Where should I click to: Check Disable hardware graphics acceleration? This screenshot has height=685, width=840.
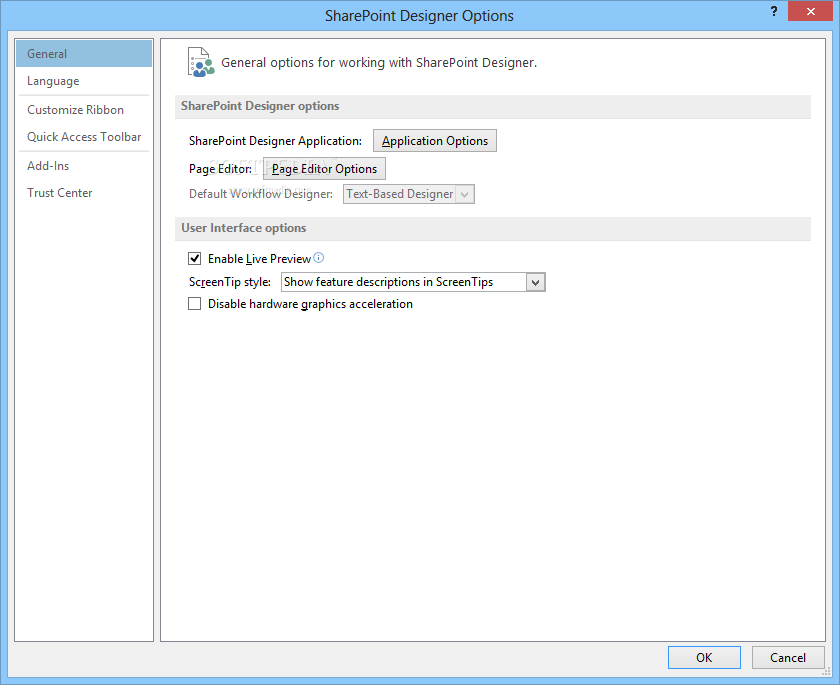coord(194,304)
